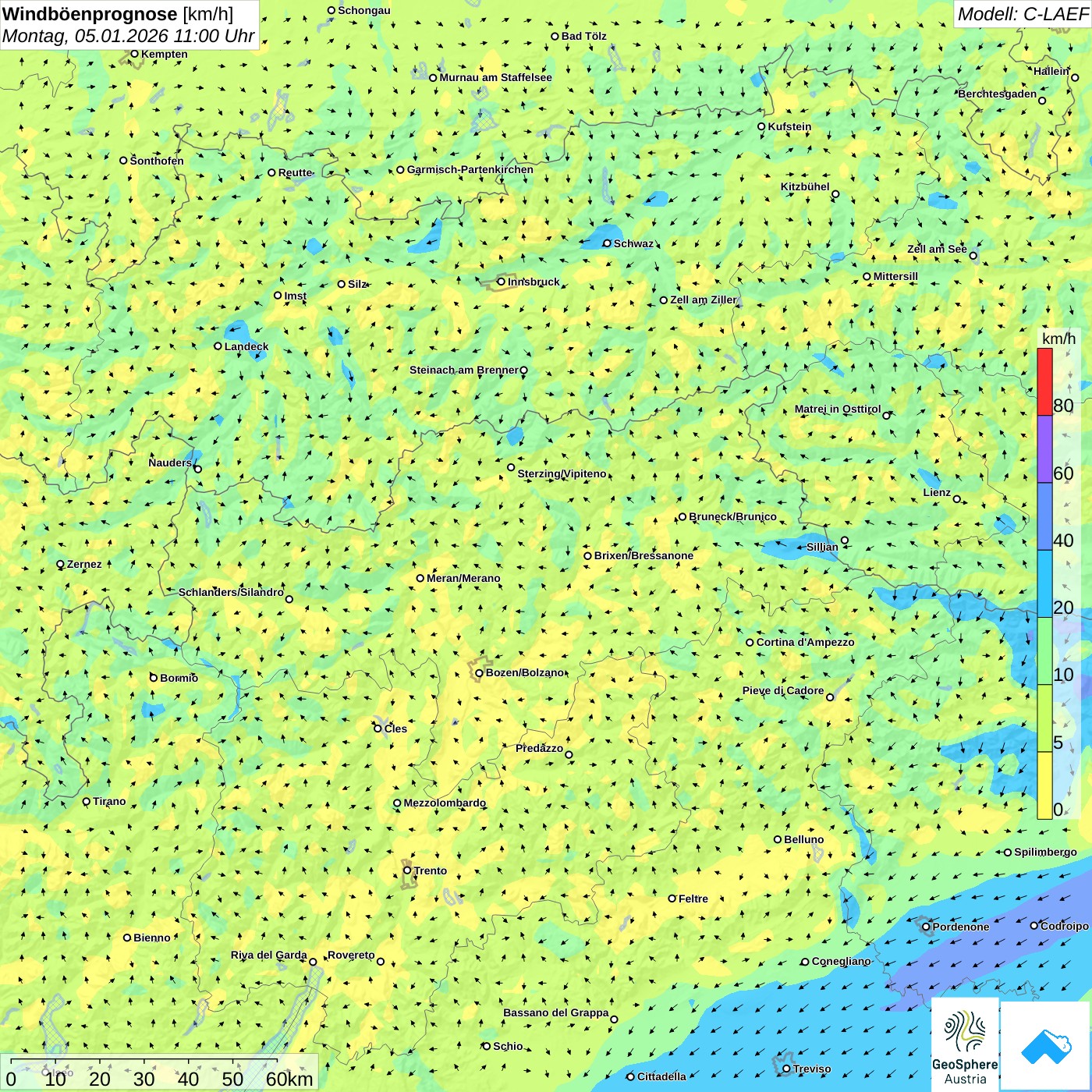Click the Steinach am Brenner label
The image size is (1092, 1092).
click(463, 370)
